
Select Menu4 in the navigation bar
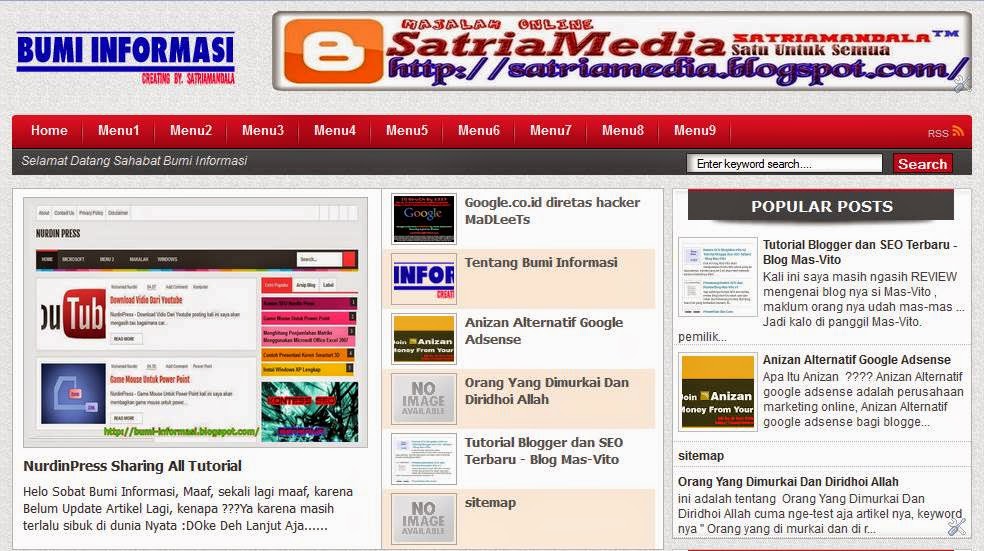pos(334,131)
